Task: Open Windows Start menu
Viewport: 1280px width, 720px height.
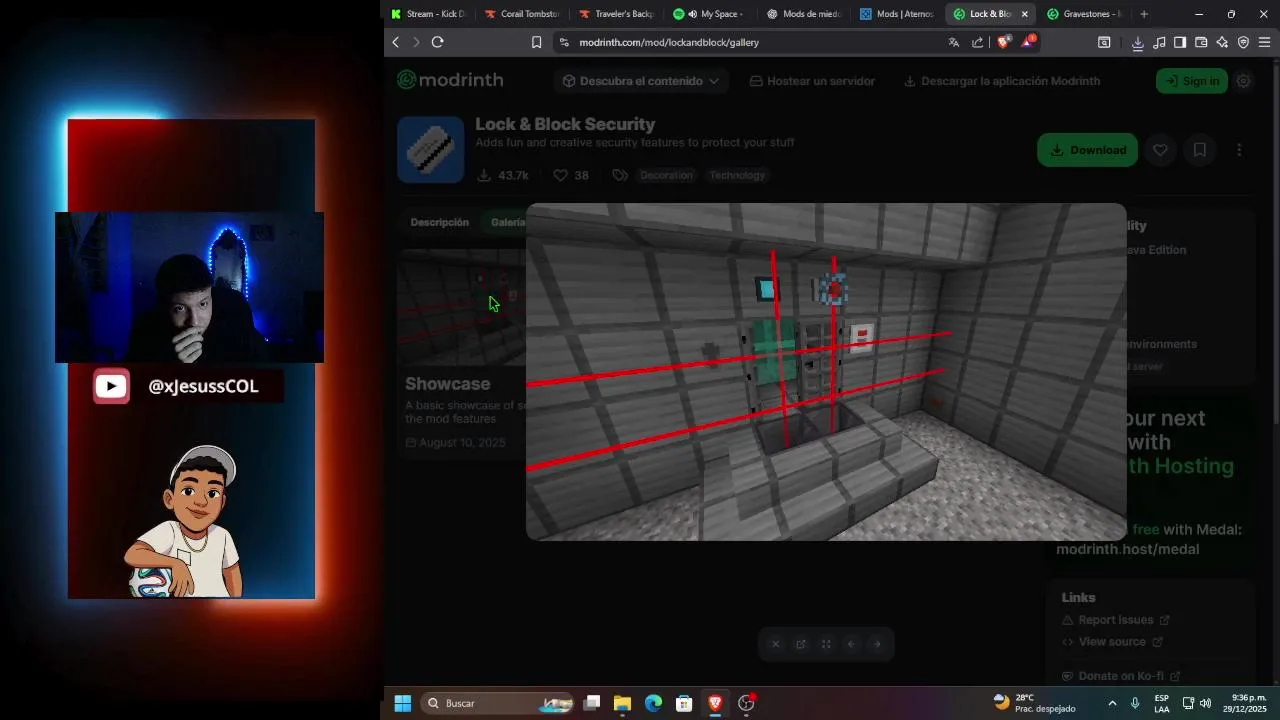Action: click(x=402, y=703)
